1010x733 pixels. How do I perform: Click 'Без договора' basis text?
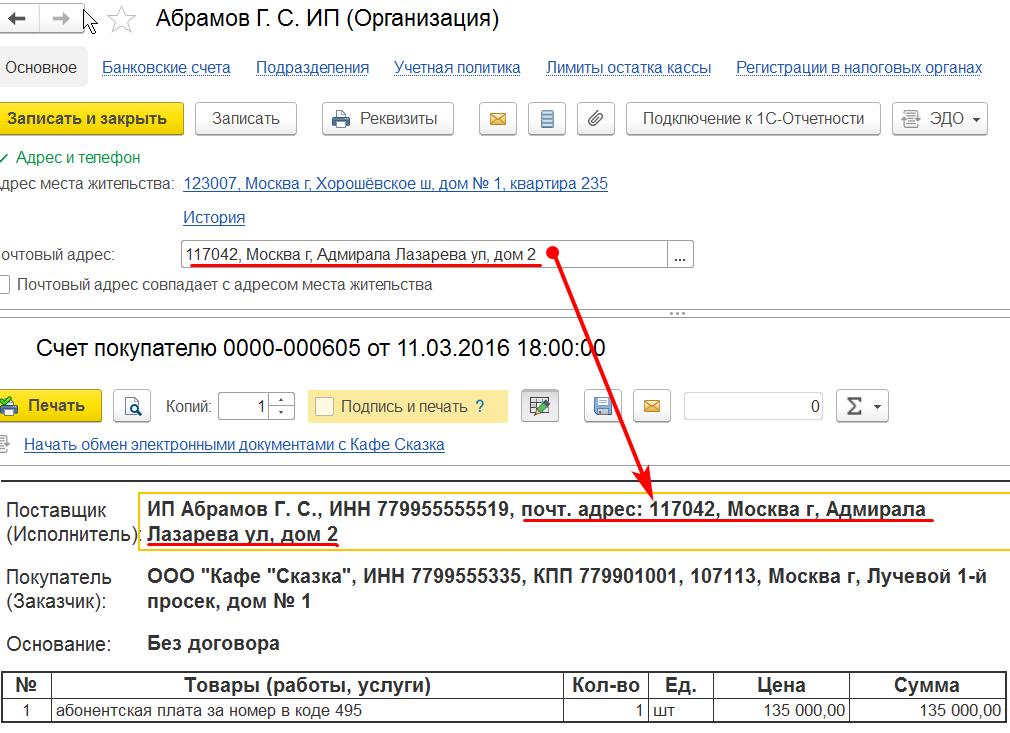click(x=213, y=643)
